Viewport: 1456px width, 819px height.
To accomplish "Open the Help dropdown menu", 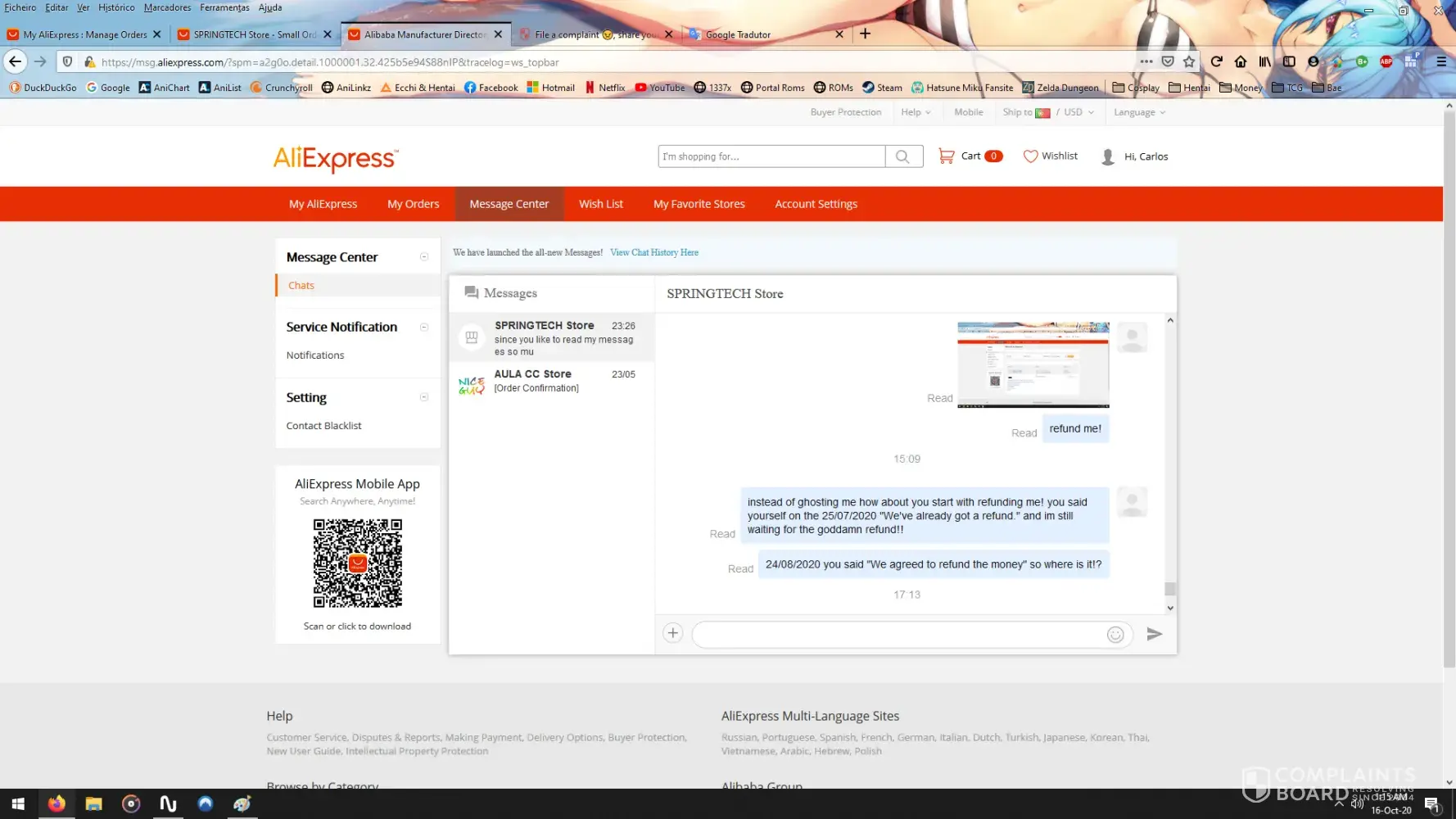I will click(916, 112).
